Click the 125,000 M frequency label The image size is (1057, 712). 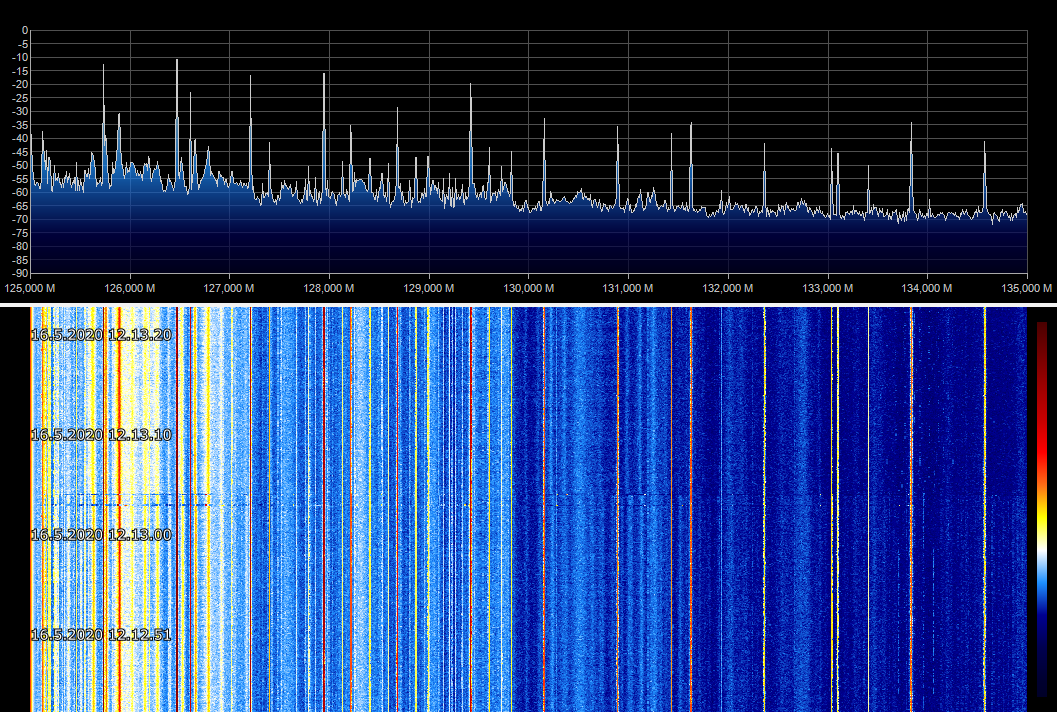[31, 288]
